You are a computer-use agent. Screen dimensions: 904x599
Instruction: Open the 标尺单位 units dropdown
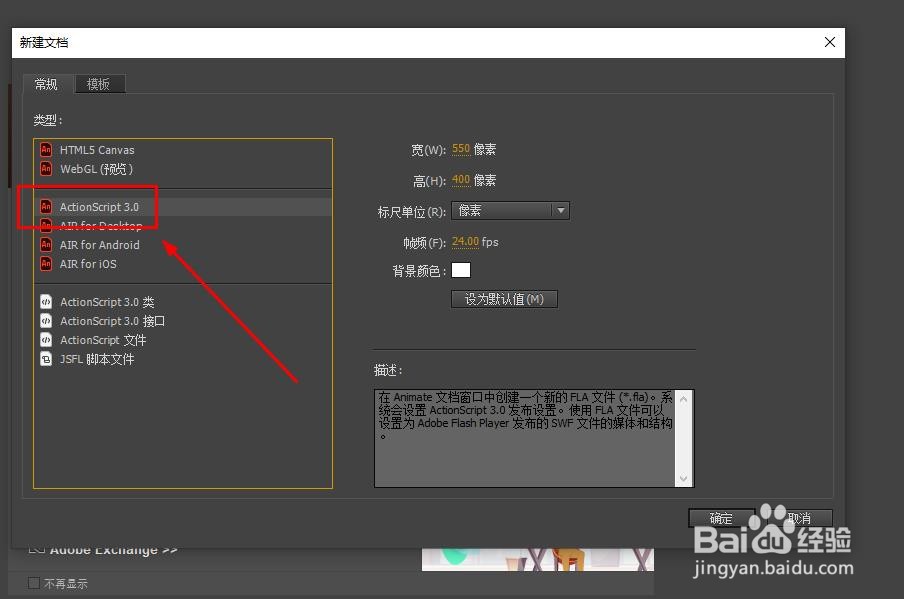[510, 210]
